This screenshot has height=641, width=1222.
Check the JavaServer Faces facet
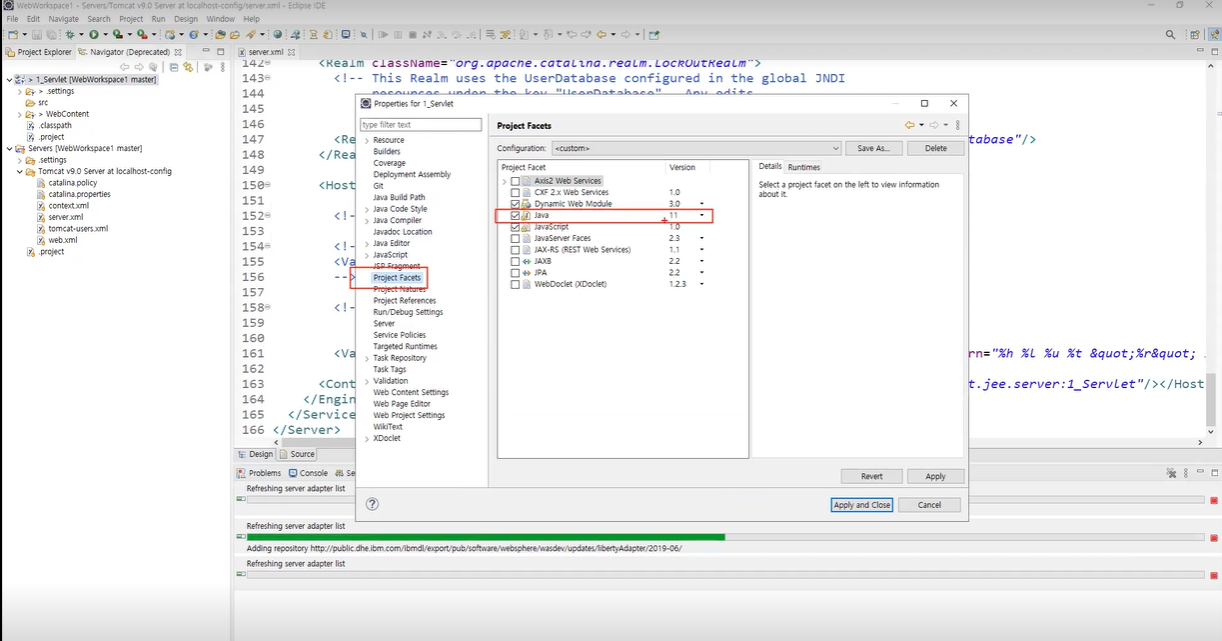coord(515,238)
